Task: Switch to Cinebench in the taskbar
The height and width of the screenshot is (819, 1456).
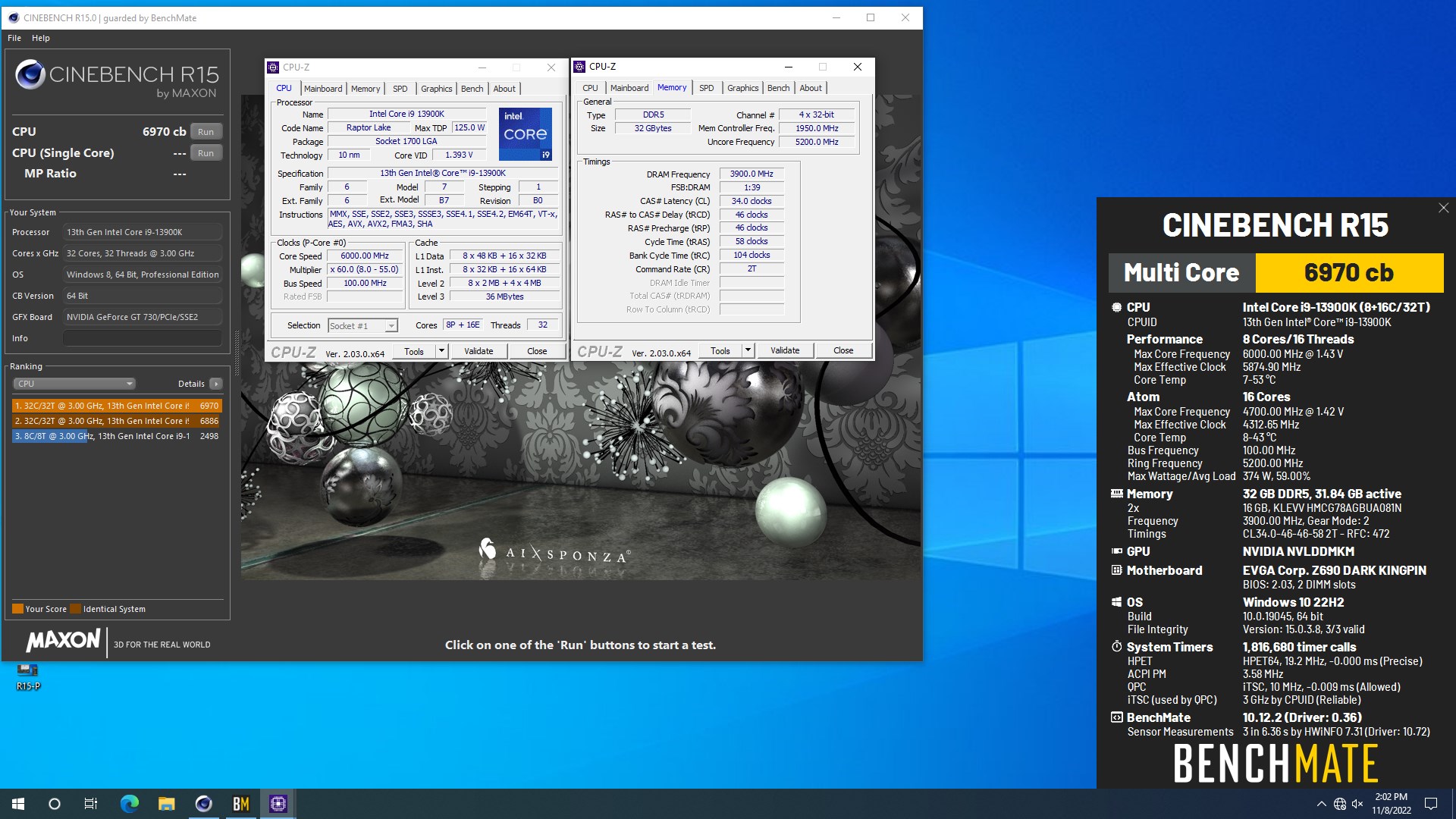Action: click(204, 804)
